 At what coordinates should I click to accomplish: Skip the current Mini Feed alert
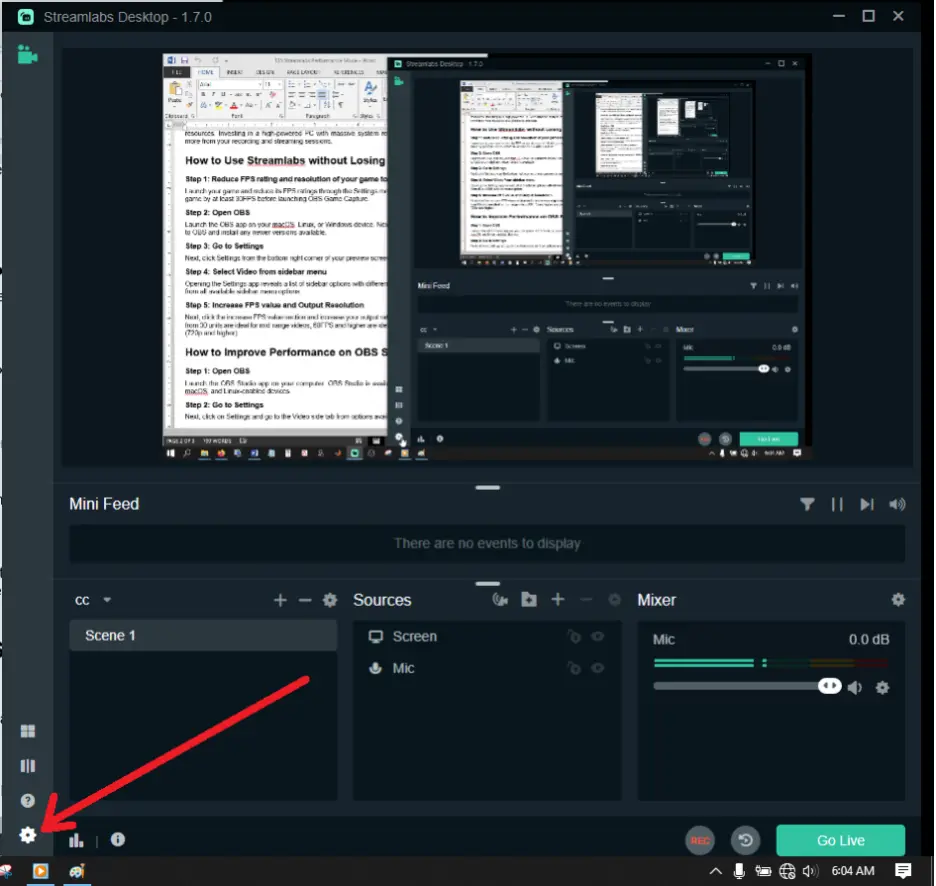867,504
